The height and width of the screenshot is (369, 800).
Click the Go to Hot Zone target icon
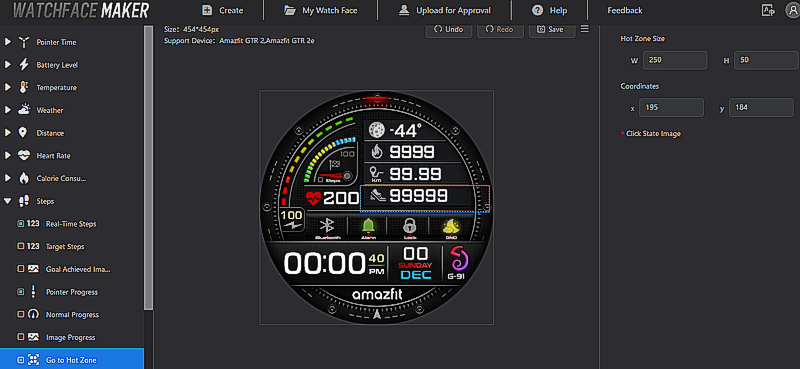[33, 360]
